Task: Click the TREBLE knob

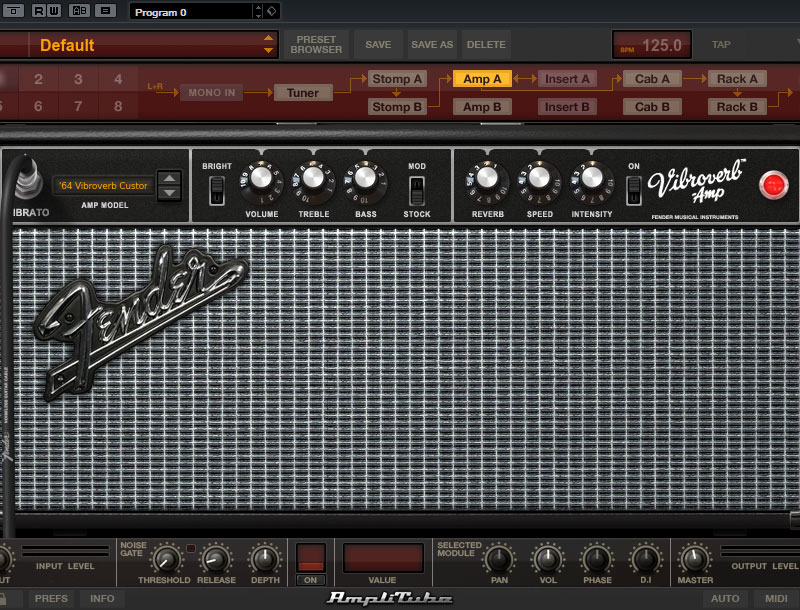Action: [x=313, y=178]
